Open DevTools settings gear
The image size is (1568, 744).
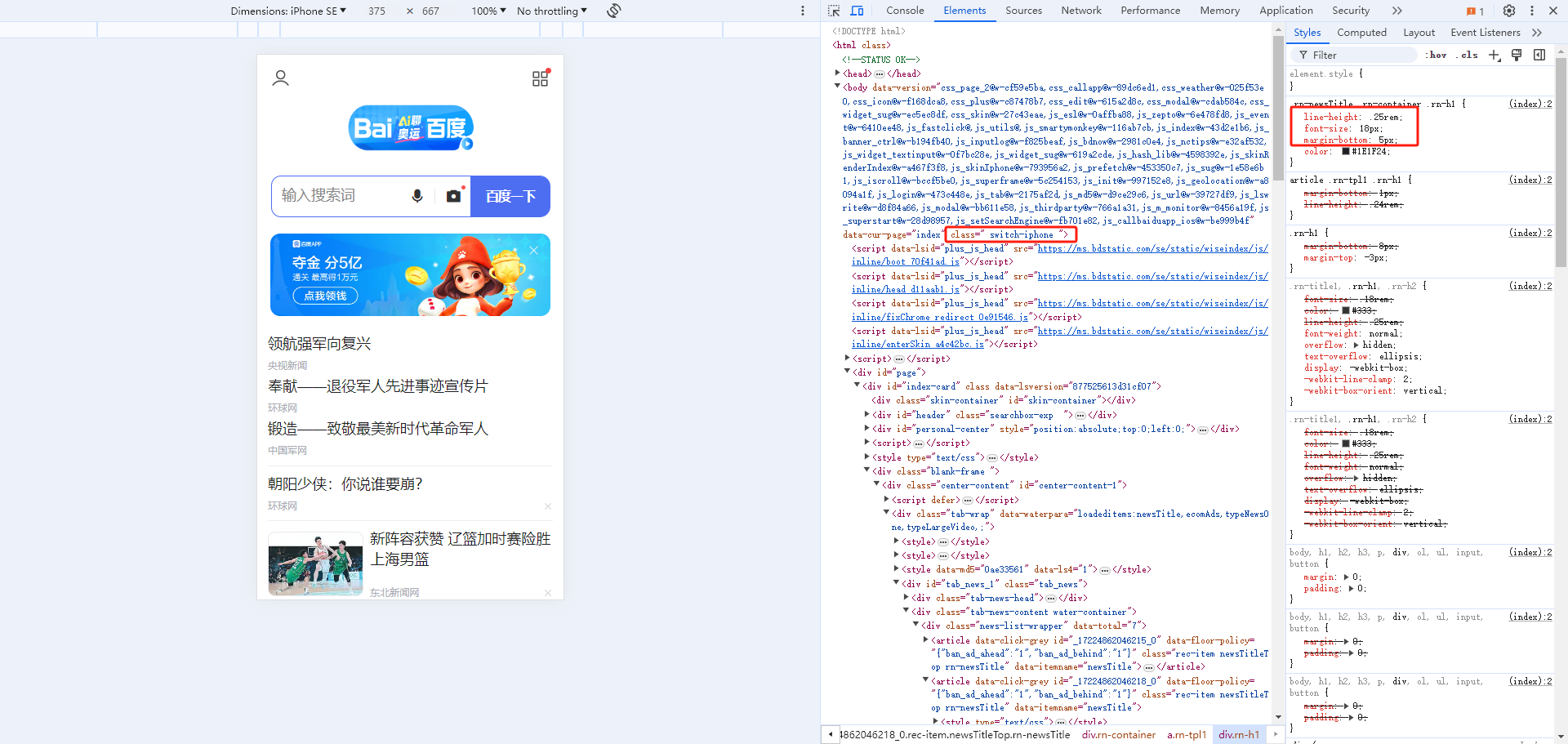coord(1509,11)
